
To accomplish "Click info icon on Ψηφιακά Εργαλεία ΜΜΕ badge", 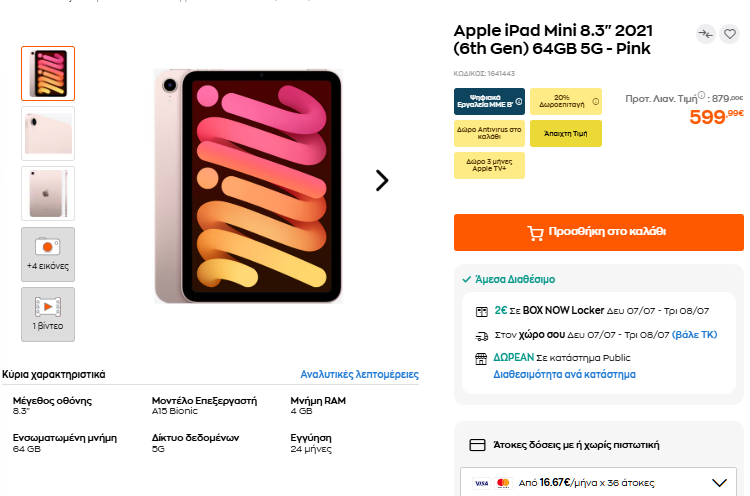I will (x=518, y=101).
